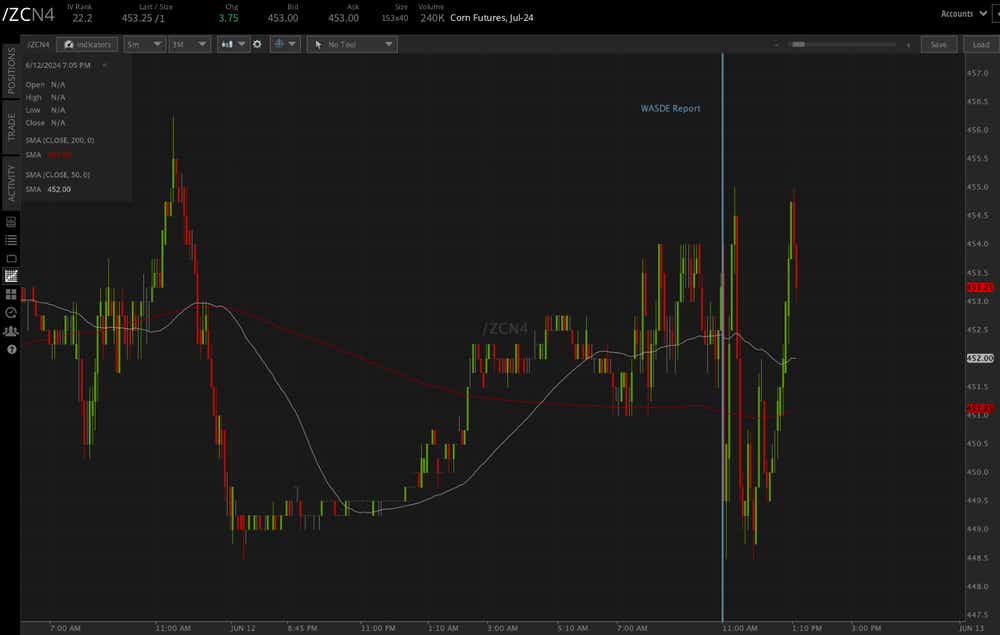Open chart settings gear icon
This screenshot has width=1000, height=635.
(257, 44)
